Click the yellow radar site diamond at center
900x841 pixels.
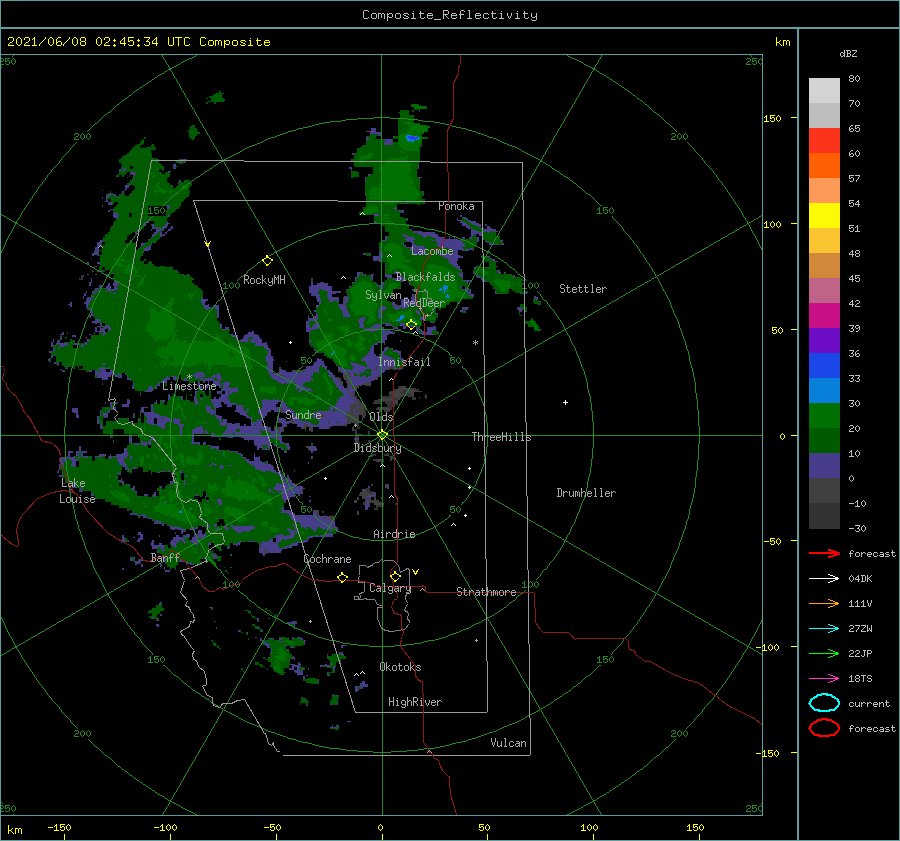tap(382, 435)
